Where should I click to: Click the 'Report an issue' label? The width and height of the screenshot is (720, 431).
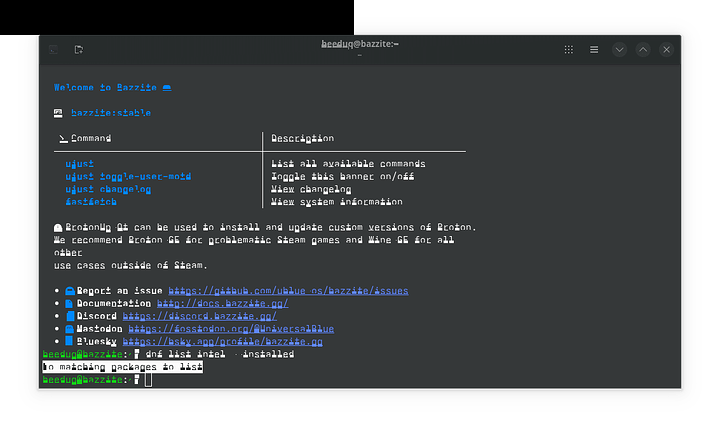(119, 291)
